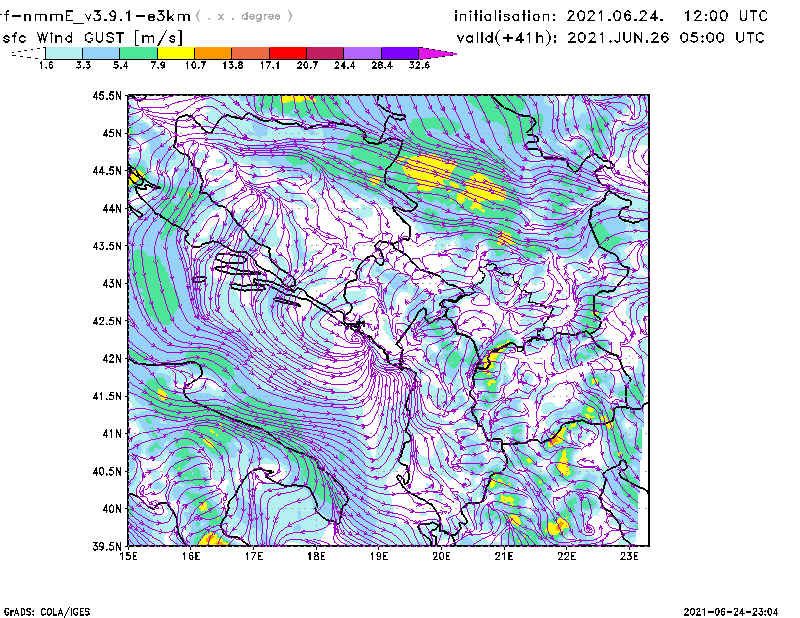
Task: Click the '21E' longitude label
Action: [504, 556]
